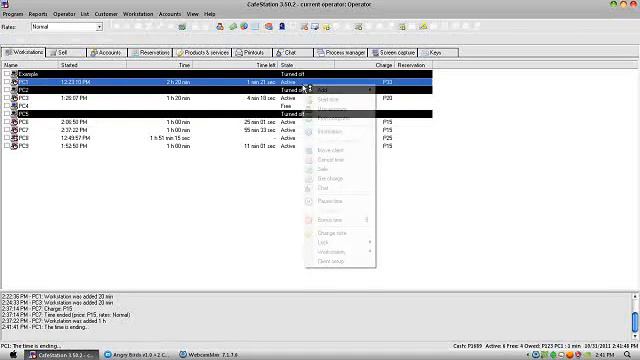Image resolution: width=640 pixels, height=360 pixels.
Task: Open Spotlight search magnifier in taskbar
Action: [x=627, y=355]
